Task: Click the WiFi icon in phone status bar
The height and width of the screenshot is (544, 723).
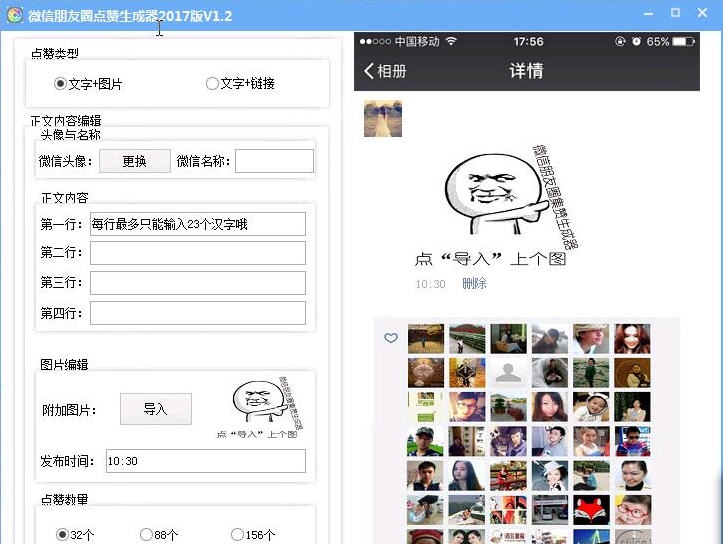Action: [x=451, y=41]
